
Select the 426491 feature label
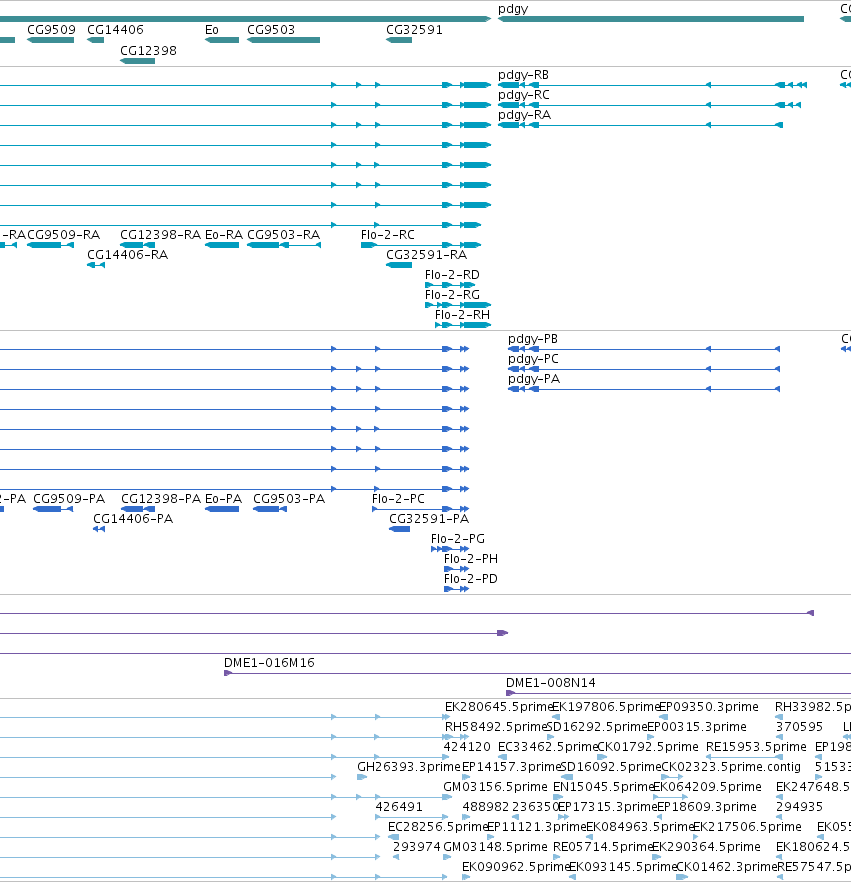[399, 807]
